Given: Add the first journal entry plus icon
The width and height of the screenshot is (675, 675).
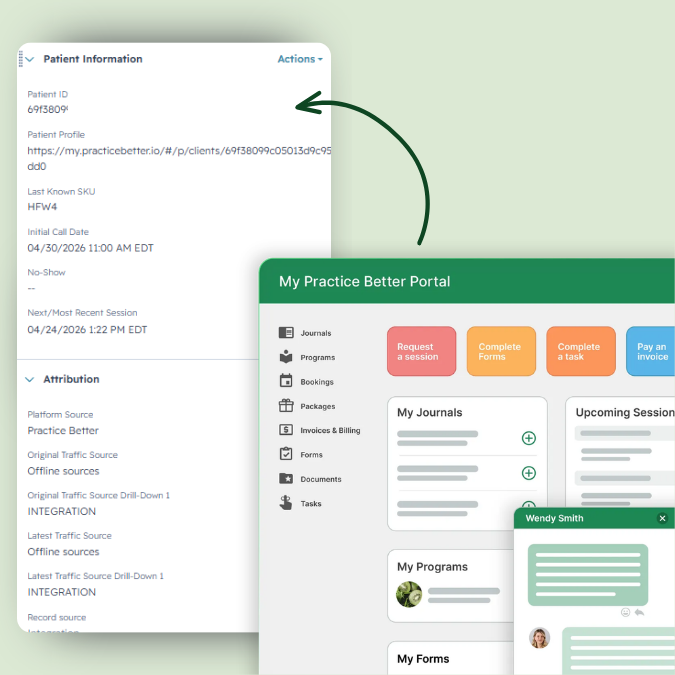Looking at the screenshot, I should 529,438.
